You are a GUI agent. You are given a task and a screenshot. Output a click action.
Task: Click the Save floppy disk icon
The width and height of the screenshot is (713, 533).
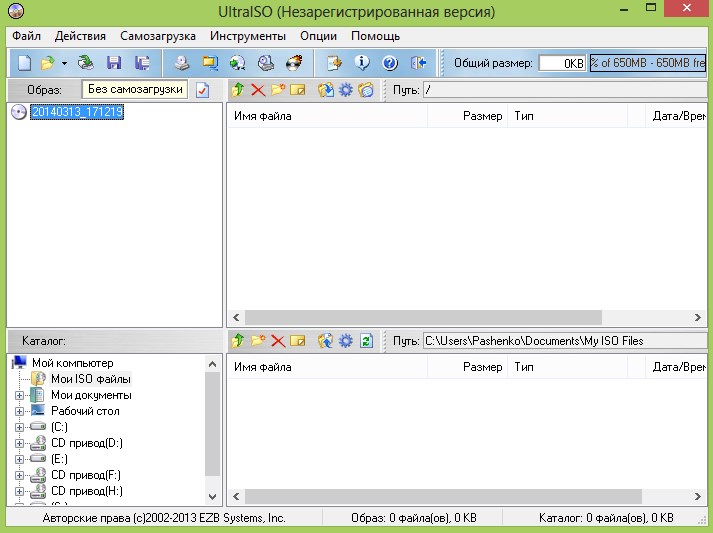[114, 63]
